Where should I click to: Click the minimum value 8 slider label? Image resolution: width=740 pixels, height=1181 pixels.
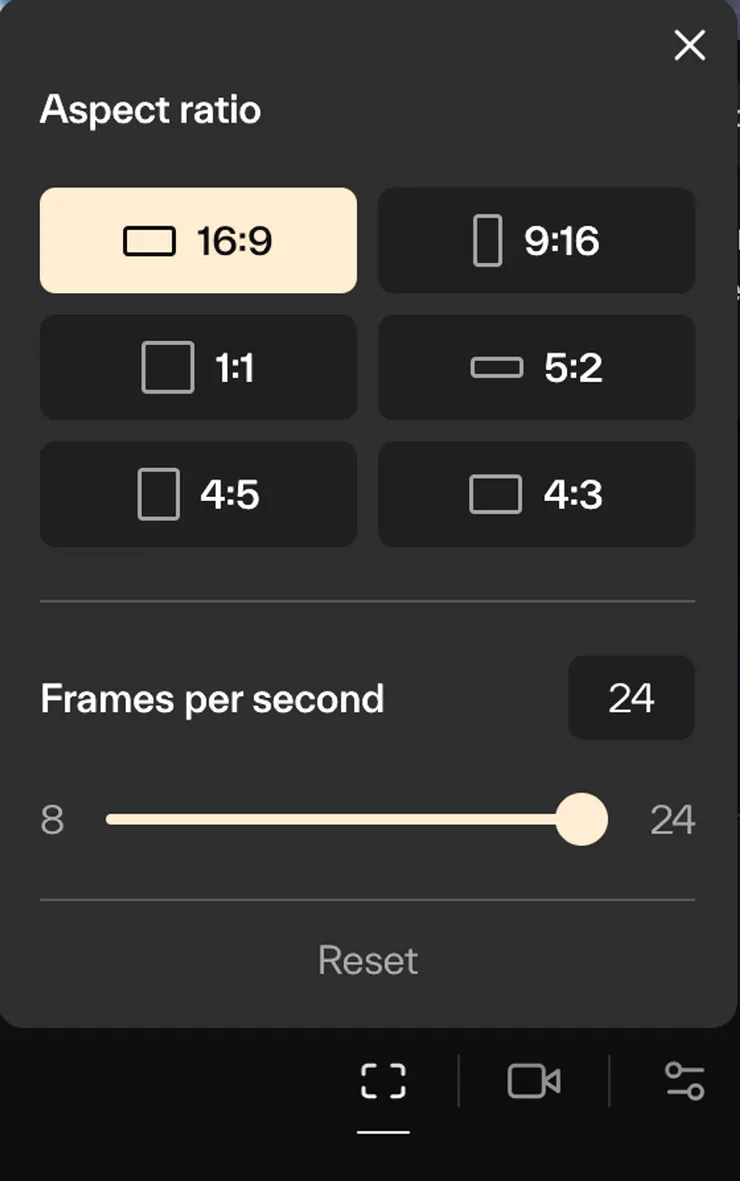pos(52,820)
